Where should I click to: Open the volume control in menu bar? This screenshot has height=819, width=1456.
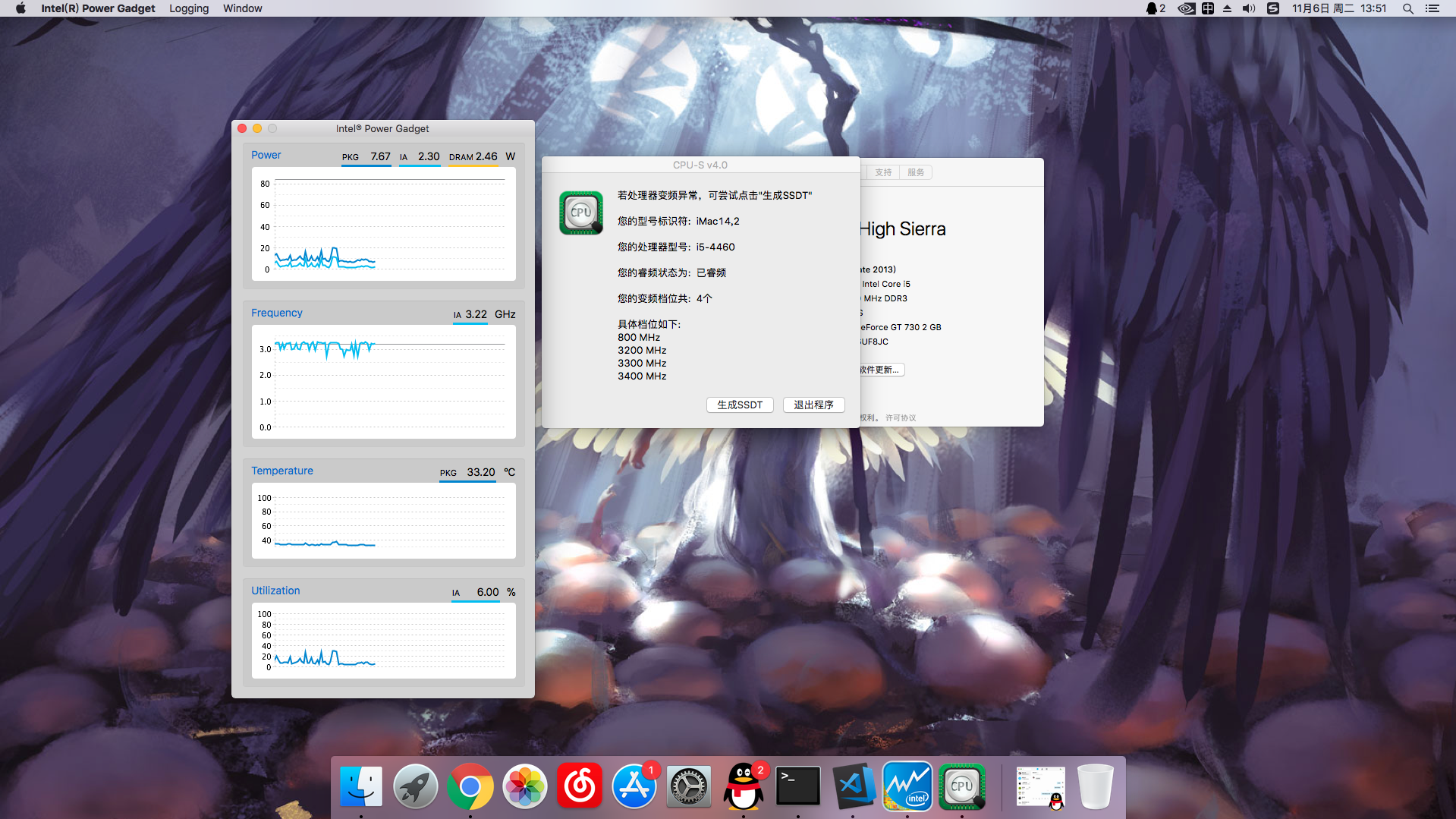click(1248, 8)
